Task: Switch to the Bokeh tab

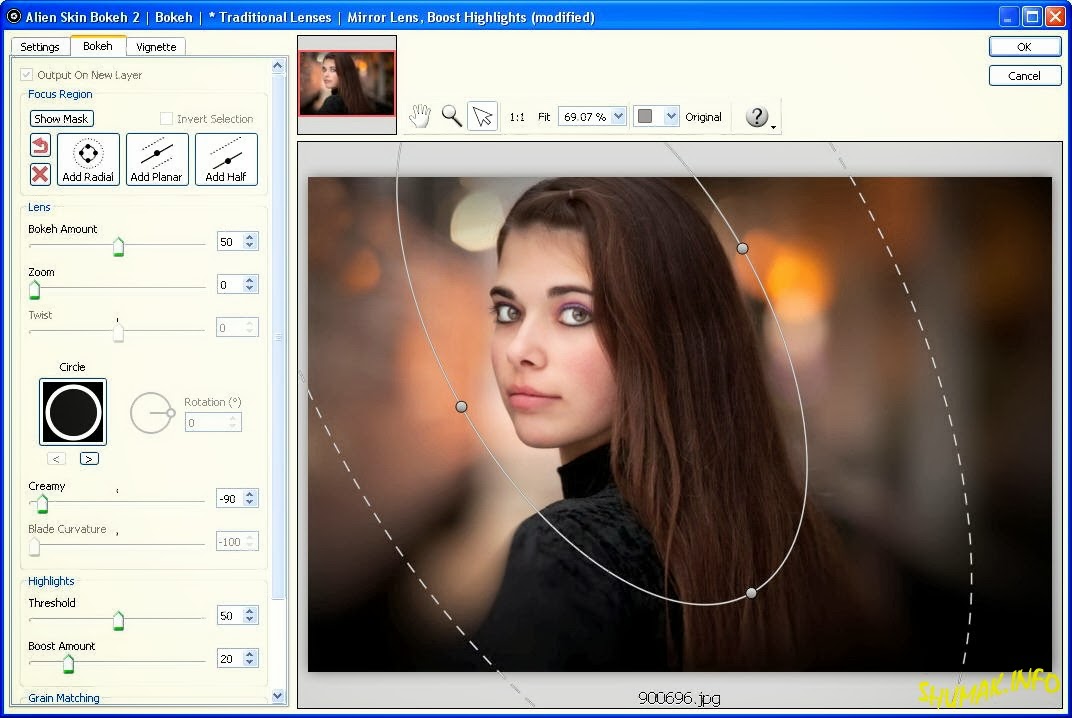Action: point(98,46)
